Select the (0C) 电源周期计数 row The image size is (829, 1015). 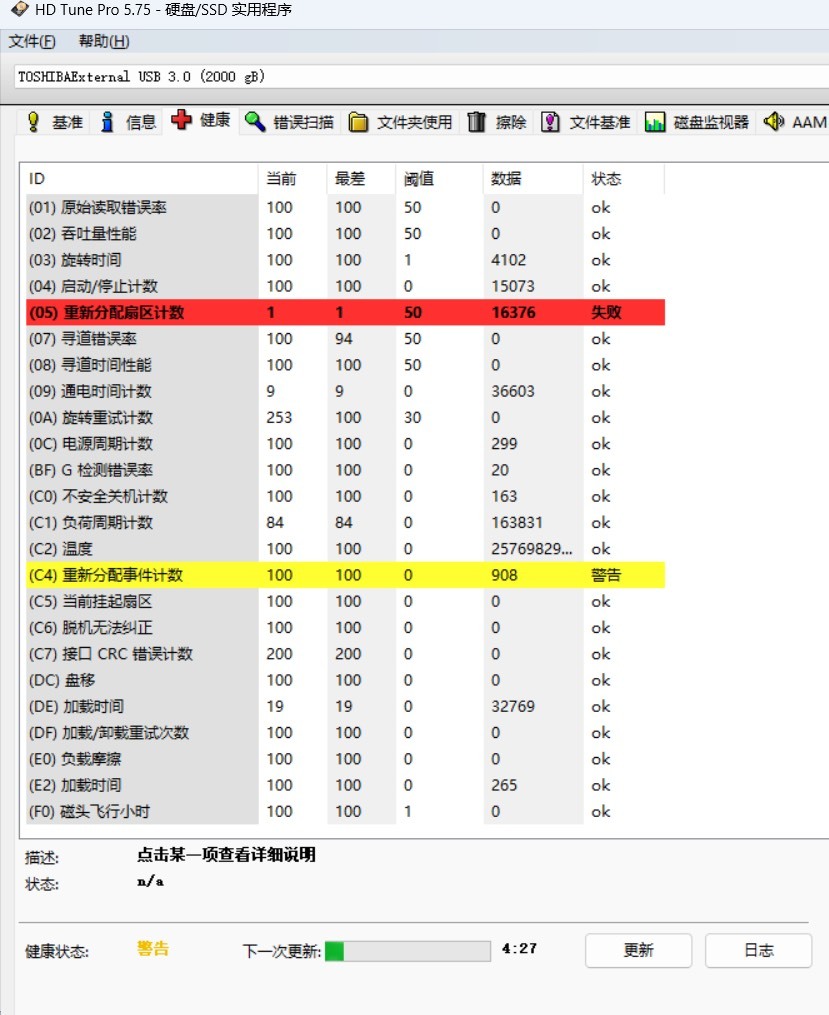346,443
